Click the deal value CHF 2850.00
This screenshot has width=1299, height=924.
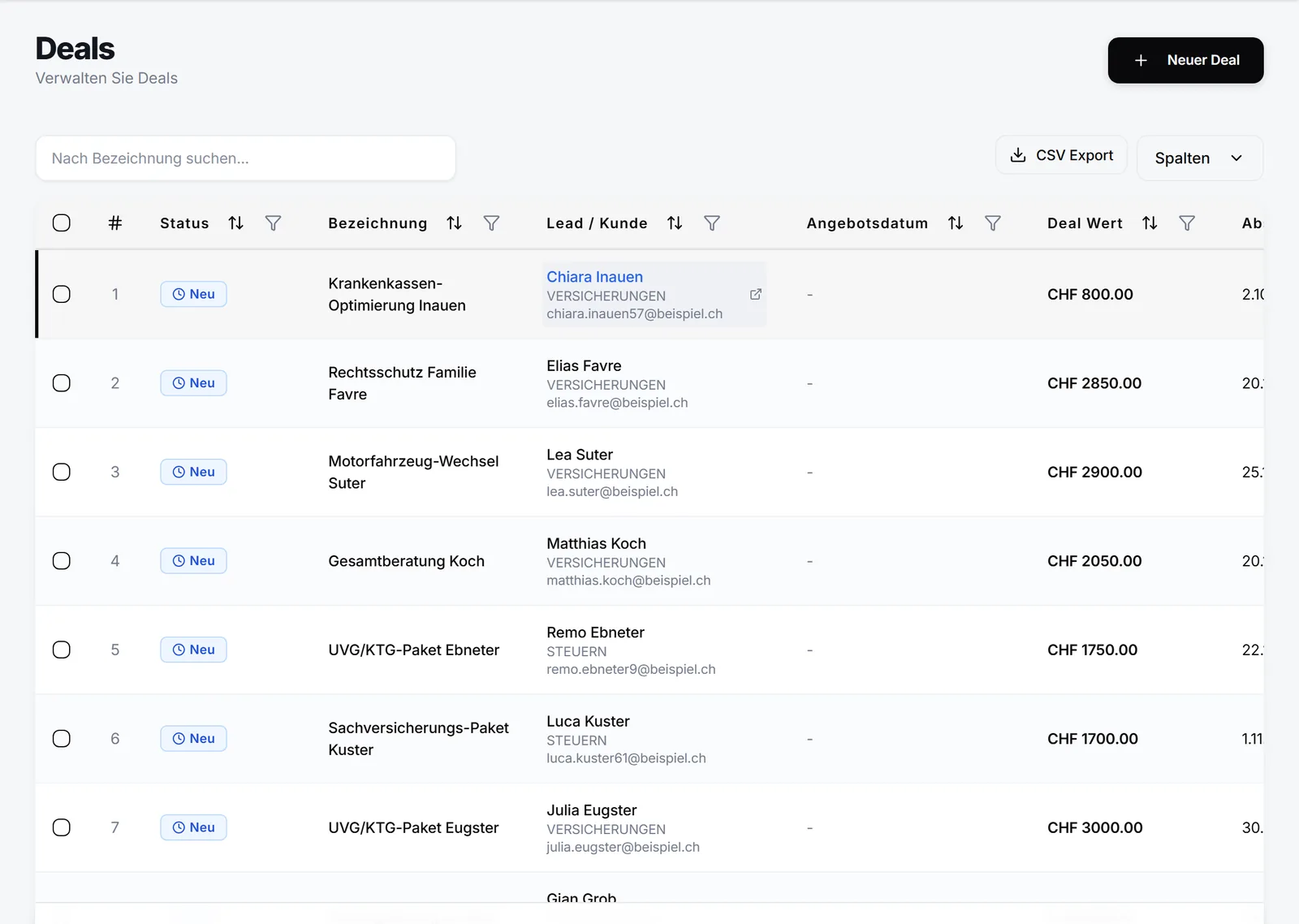(x=1094, y=383)
